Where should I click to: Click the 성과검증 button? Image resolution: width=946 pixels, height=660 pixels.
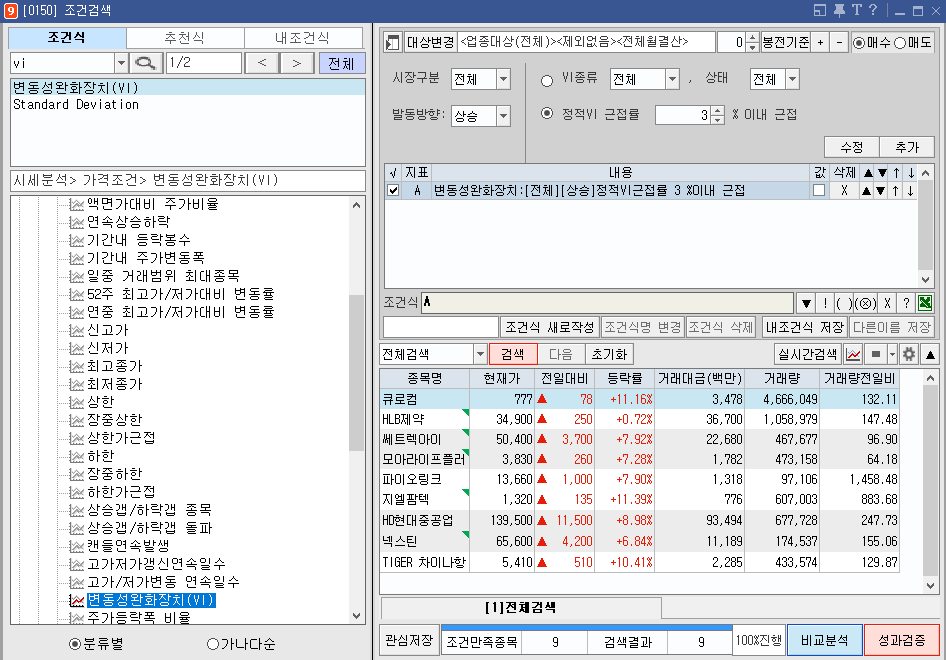902,641
